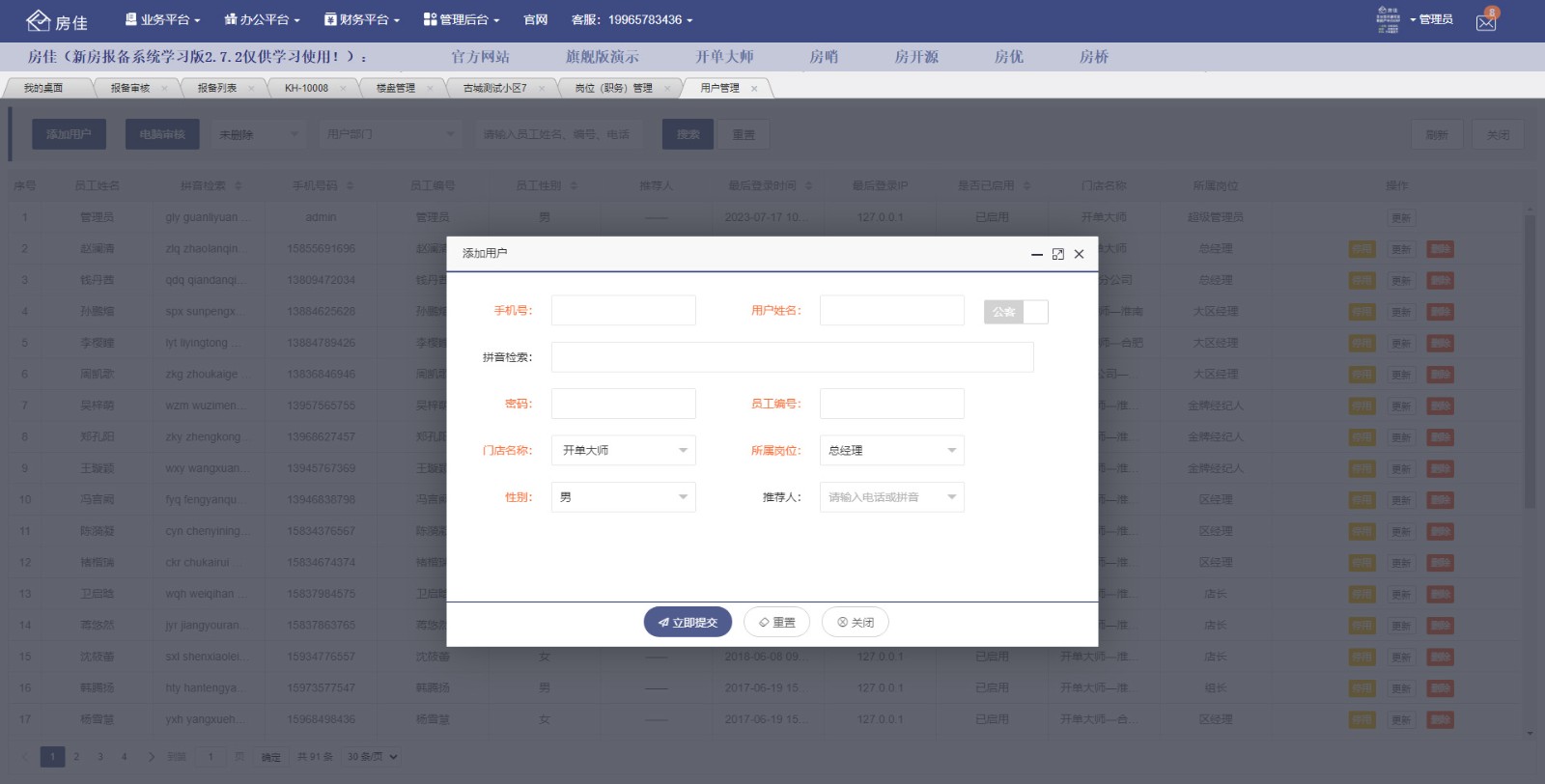Open the 推荐人 dropdown field
The height and width of the screenshot is (784, 1545).
[892, 497]
